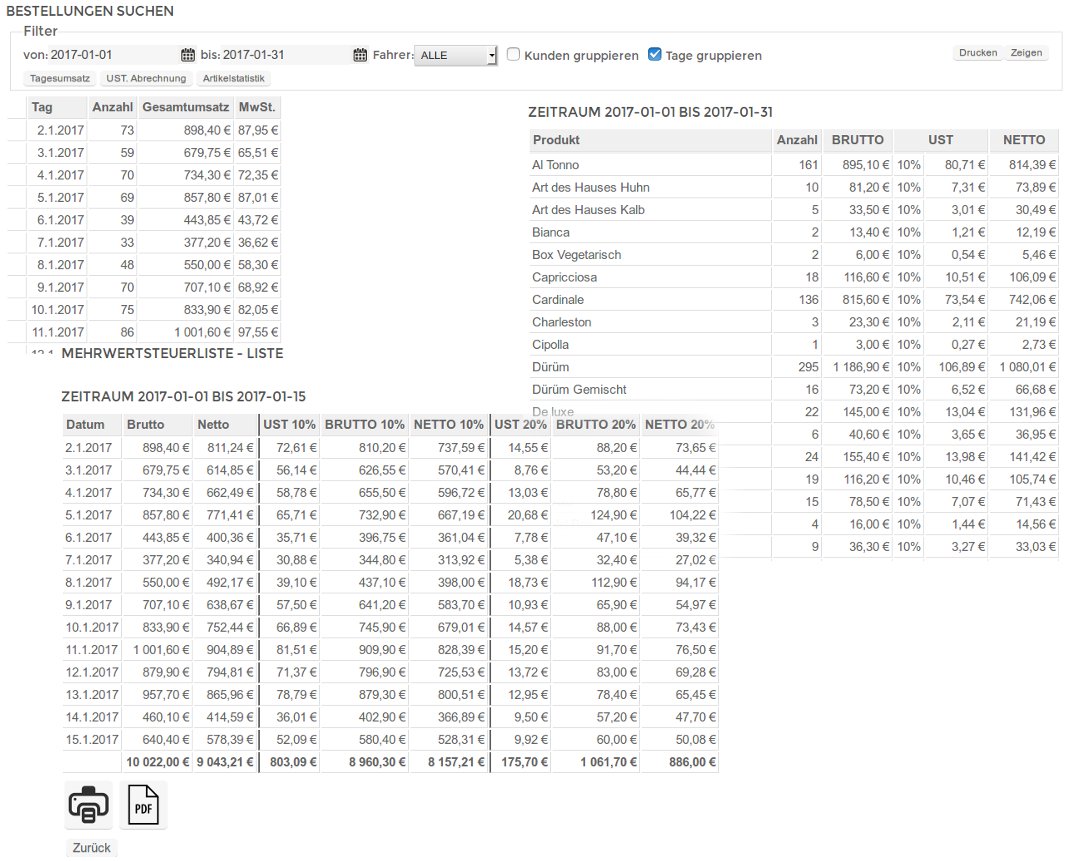Open the calendar picker next to the 'von' date
The image size is (1065, 861).
point(186,55)
